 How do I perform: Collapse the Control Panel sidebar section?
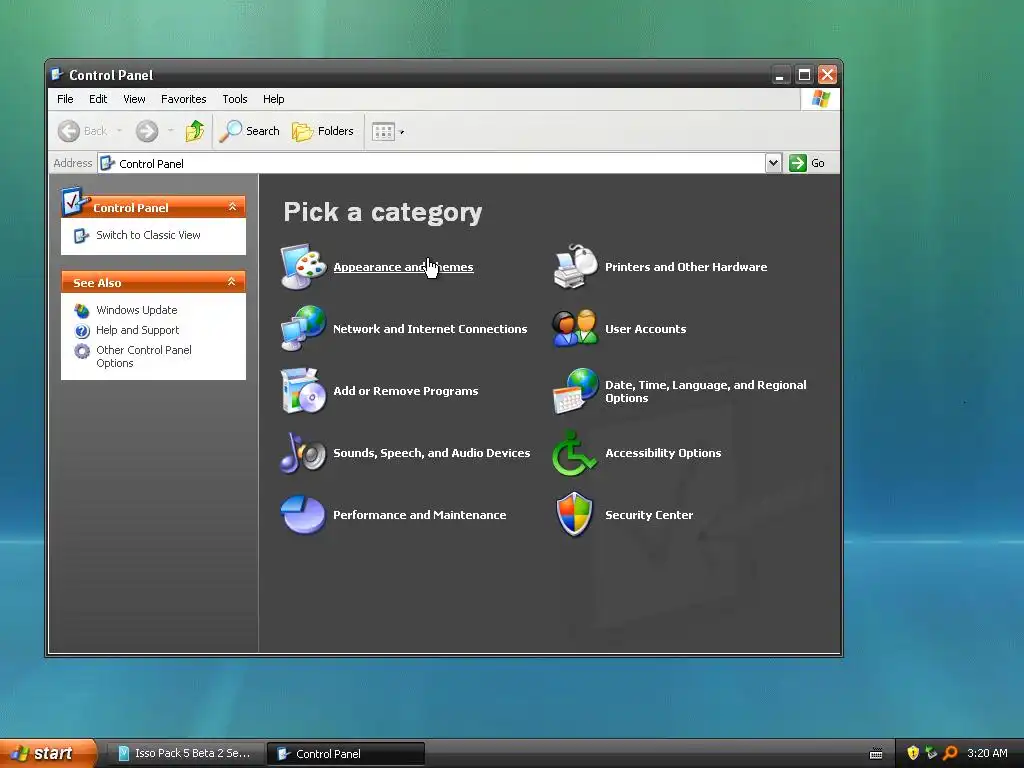(232, 207)
